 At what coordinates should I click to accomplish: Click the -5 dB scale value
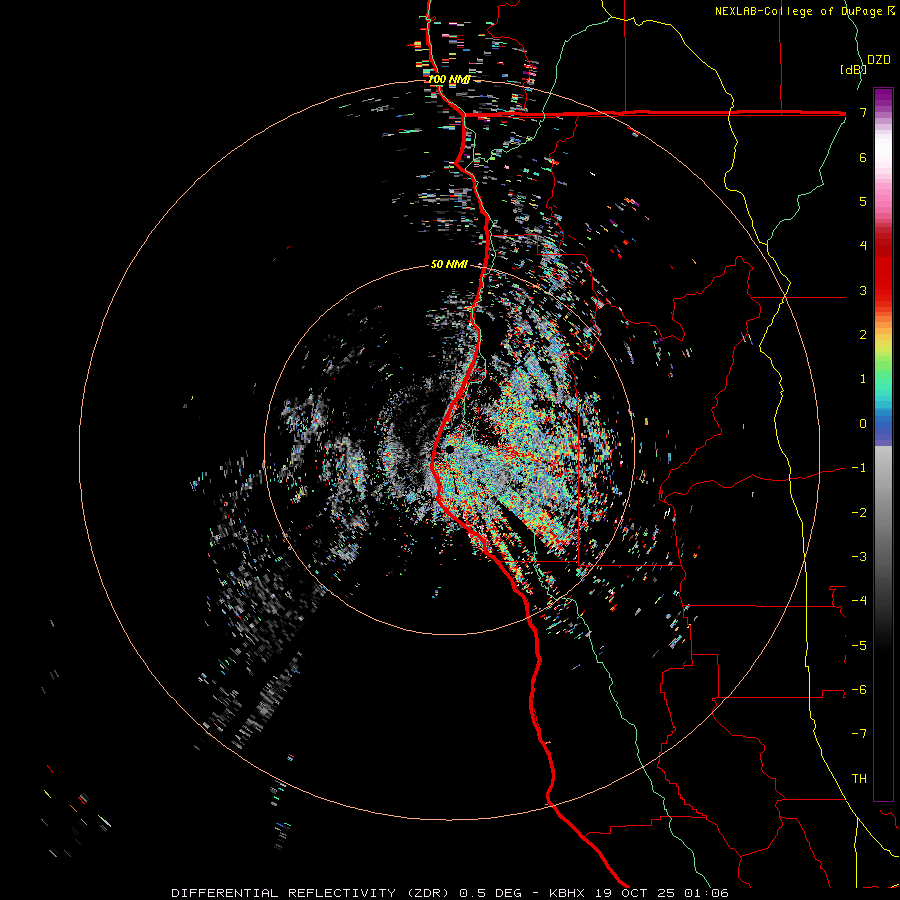[x=859, y=646]
